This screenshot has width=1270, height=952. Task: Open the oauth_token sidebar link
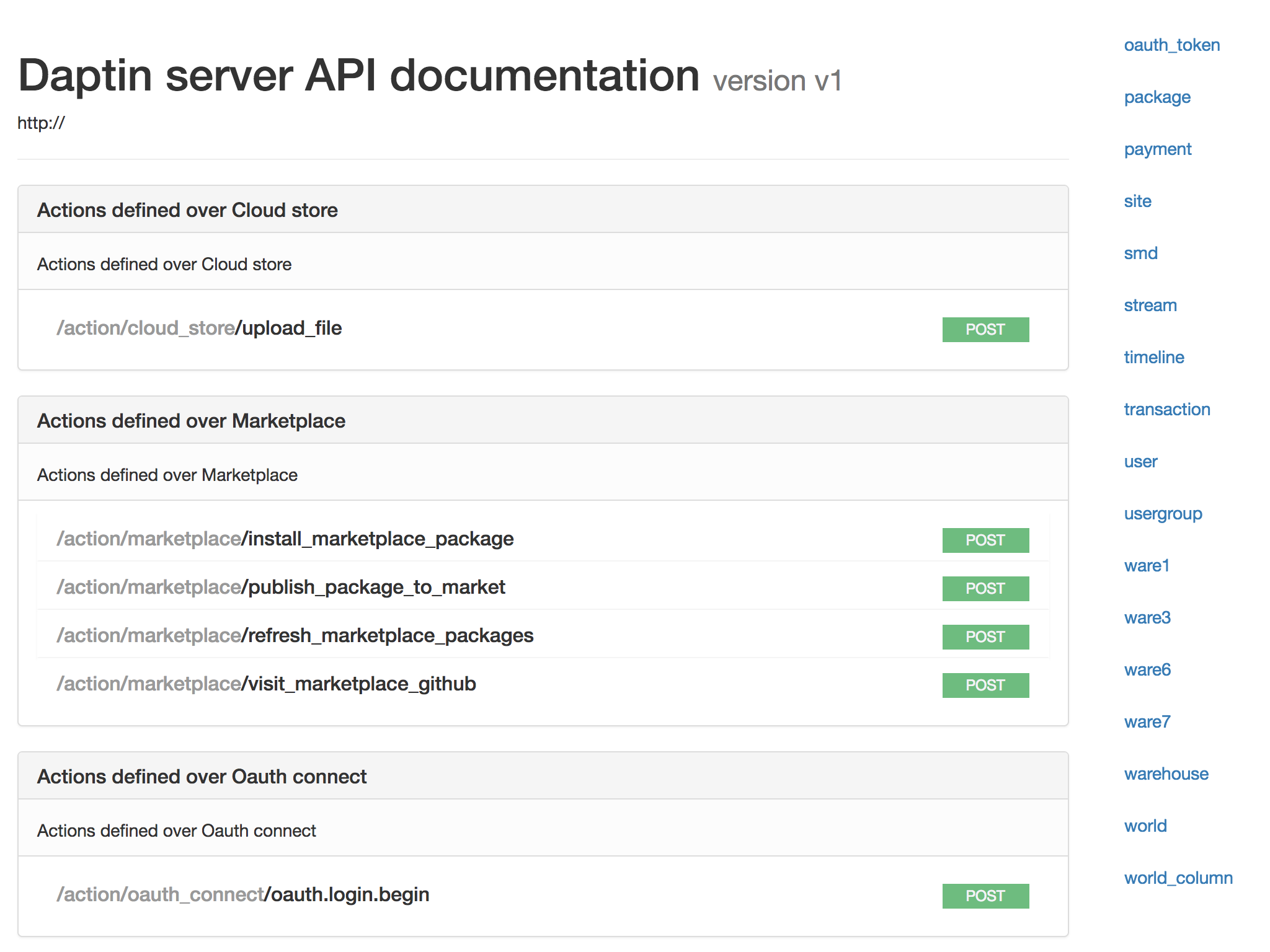[1171, 45]
